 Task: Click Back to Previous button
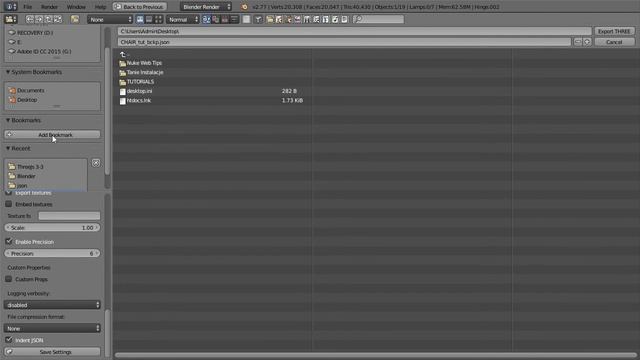[x=140, y=7]
